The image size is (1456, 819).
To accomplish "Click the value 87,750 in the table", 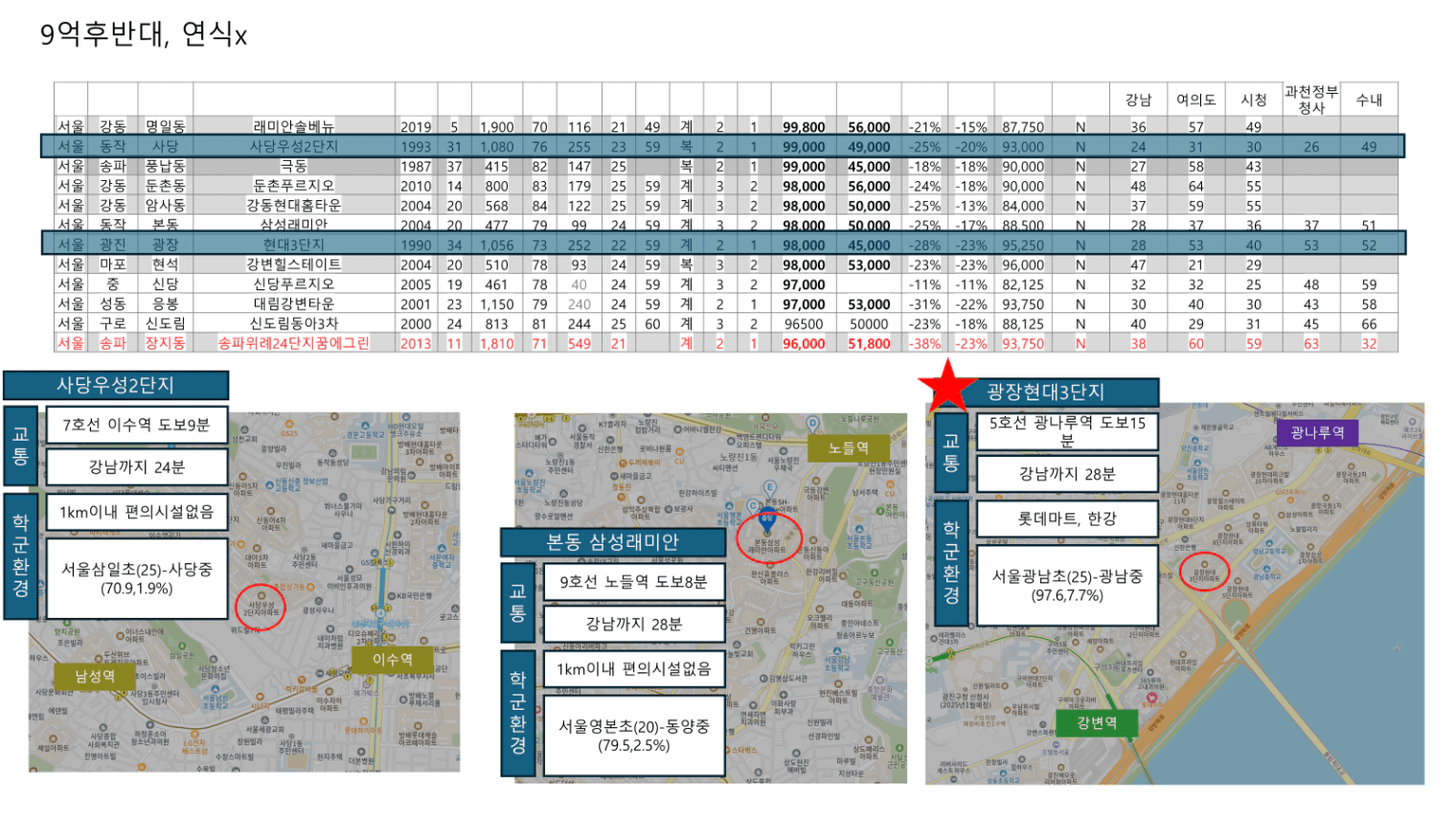I will pyautogui.click(x=1023, y=126).
